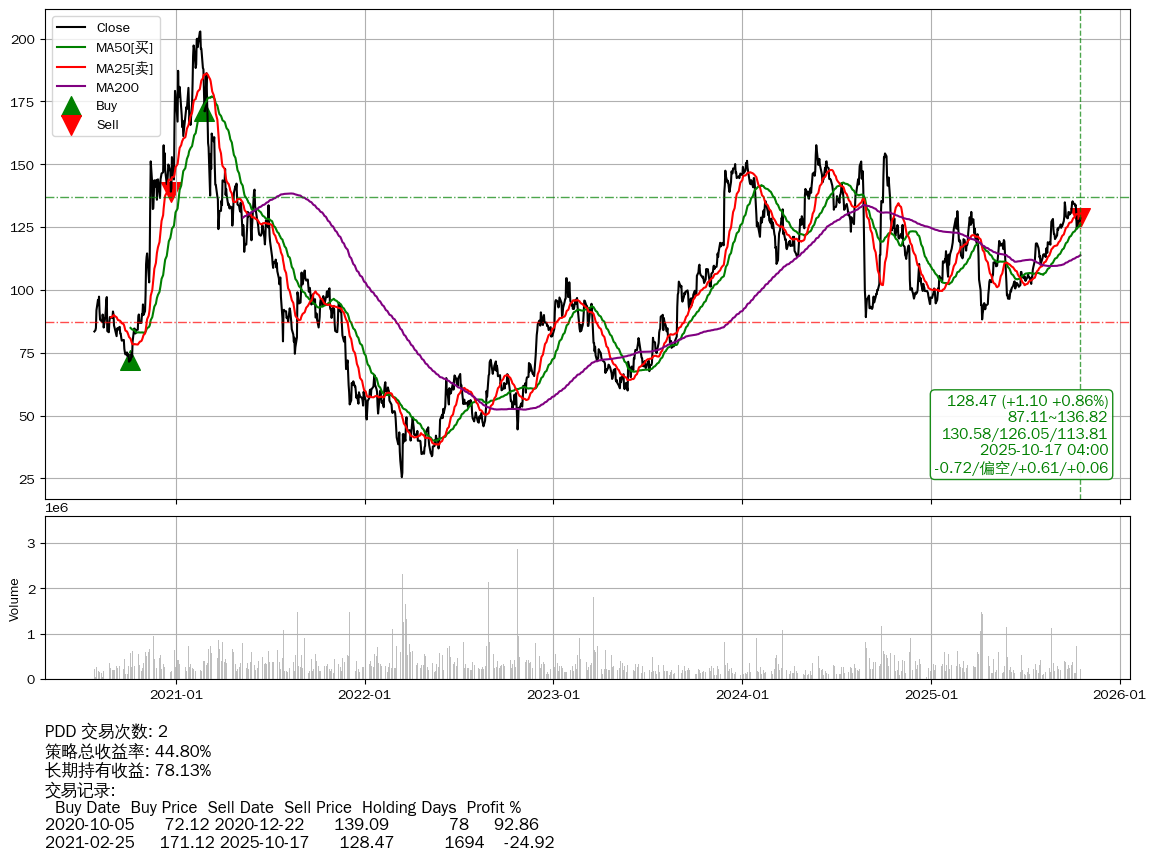Click the 2025-10-17 04:00 date in info box
The image size is (1156, 860).
click(x=1043, y=450)
